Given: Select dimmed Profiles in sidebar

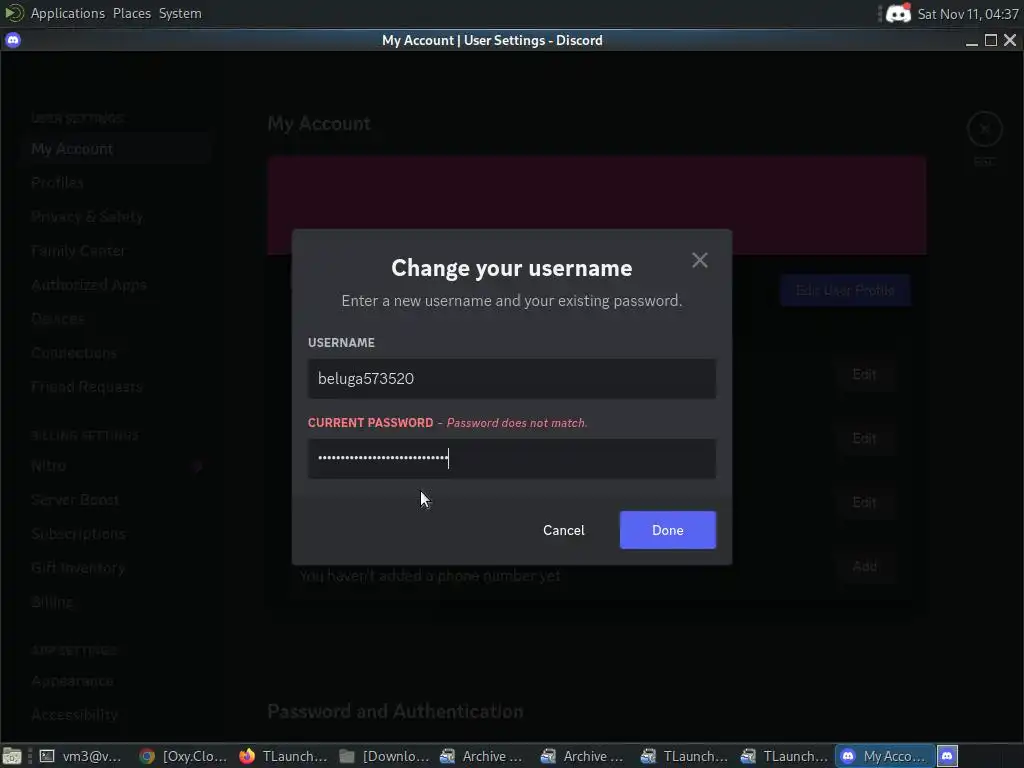Looking at the screenshot, I should pos(115,183).
